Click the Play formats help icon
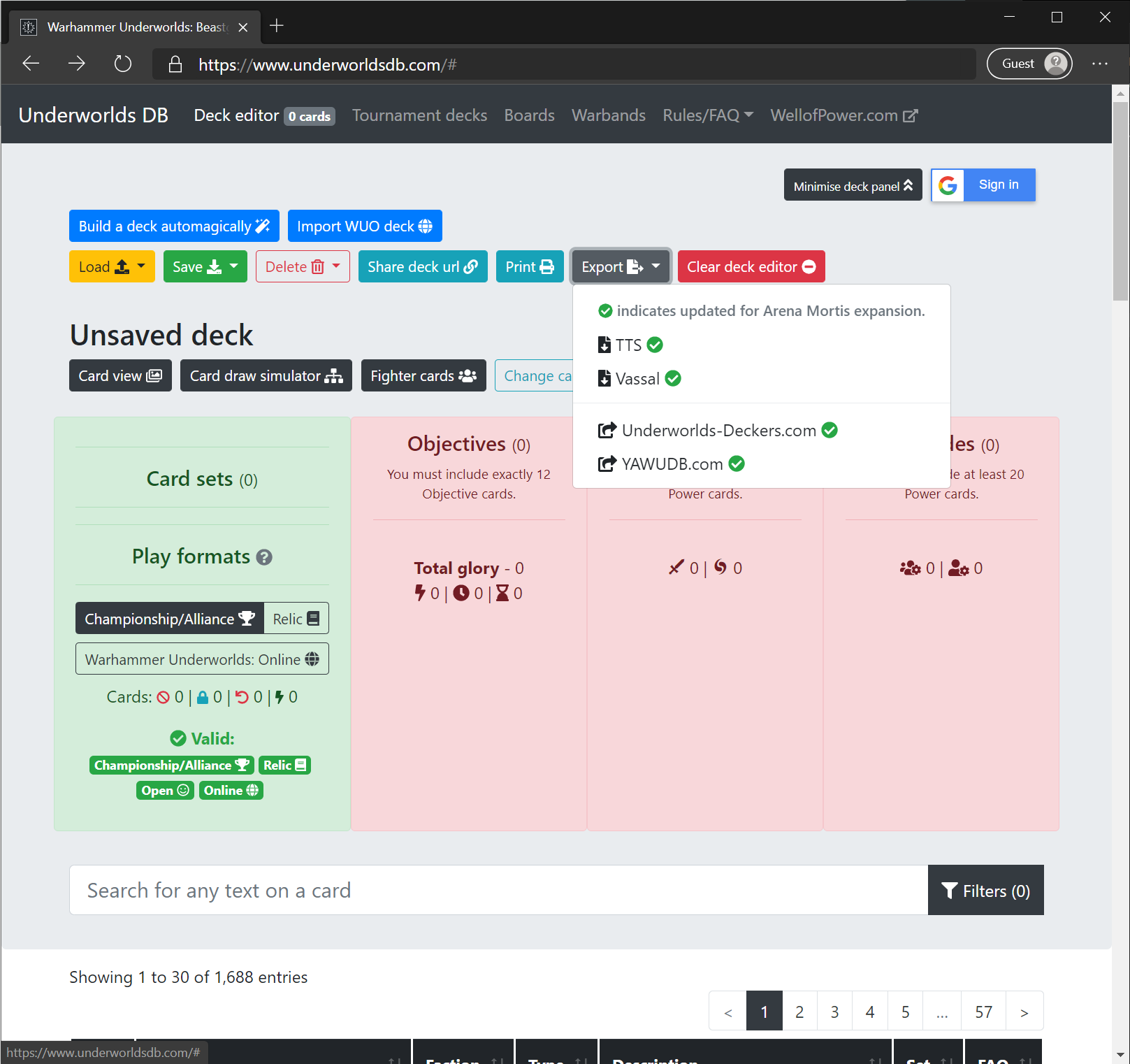 (x=264, y=557)
